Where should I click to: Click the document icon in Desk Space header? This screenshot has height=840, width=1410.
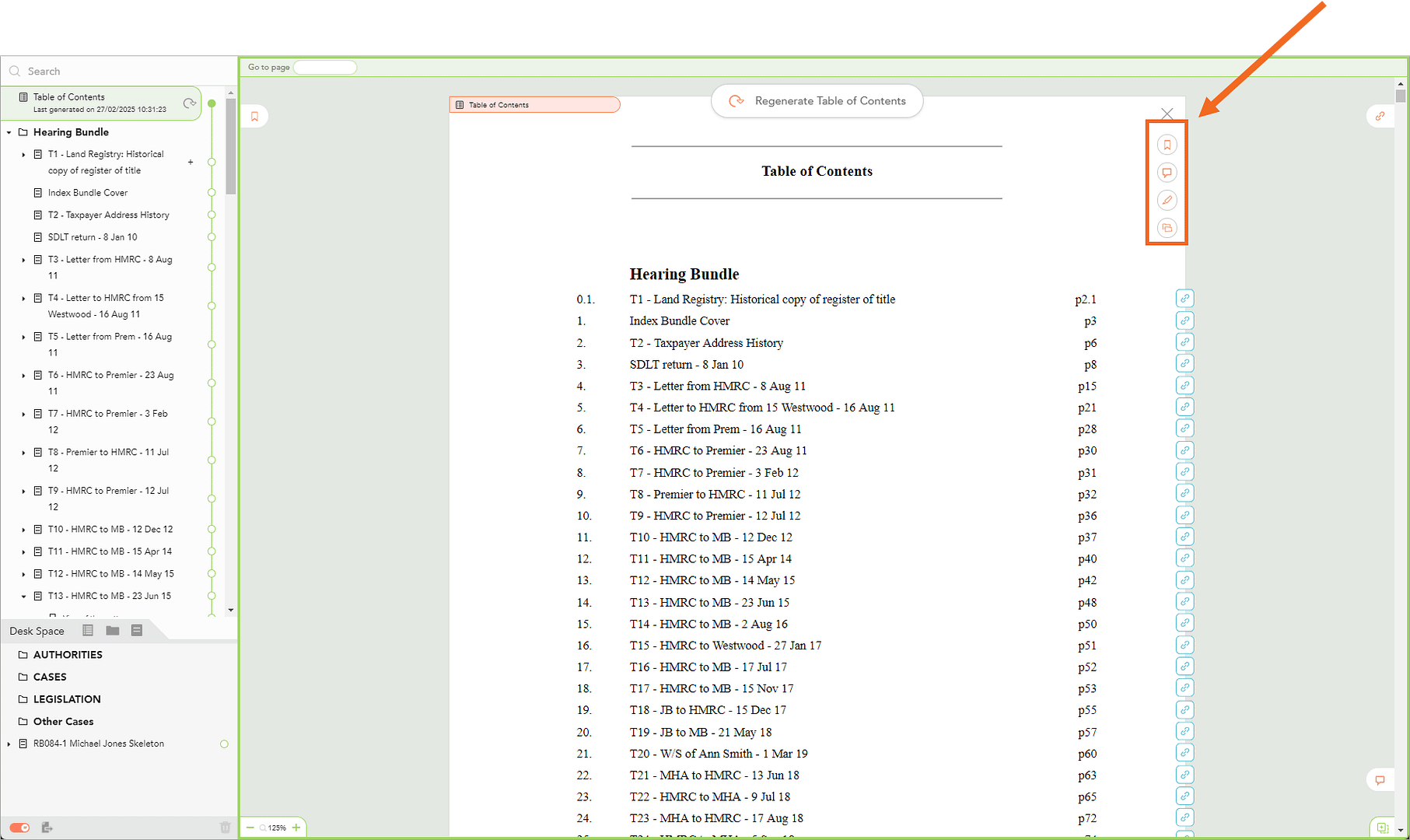[137, 631]
